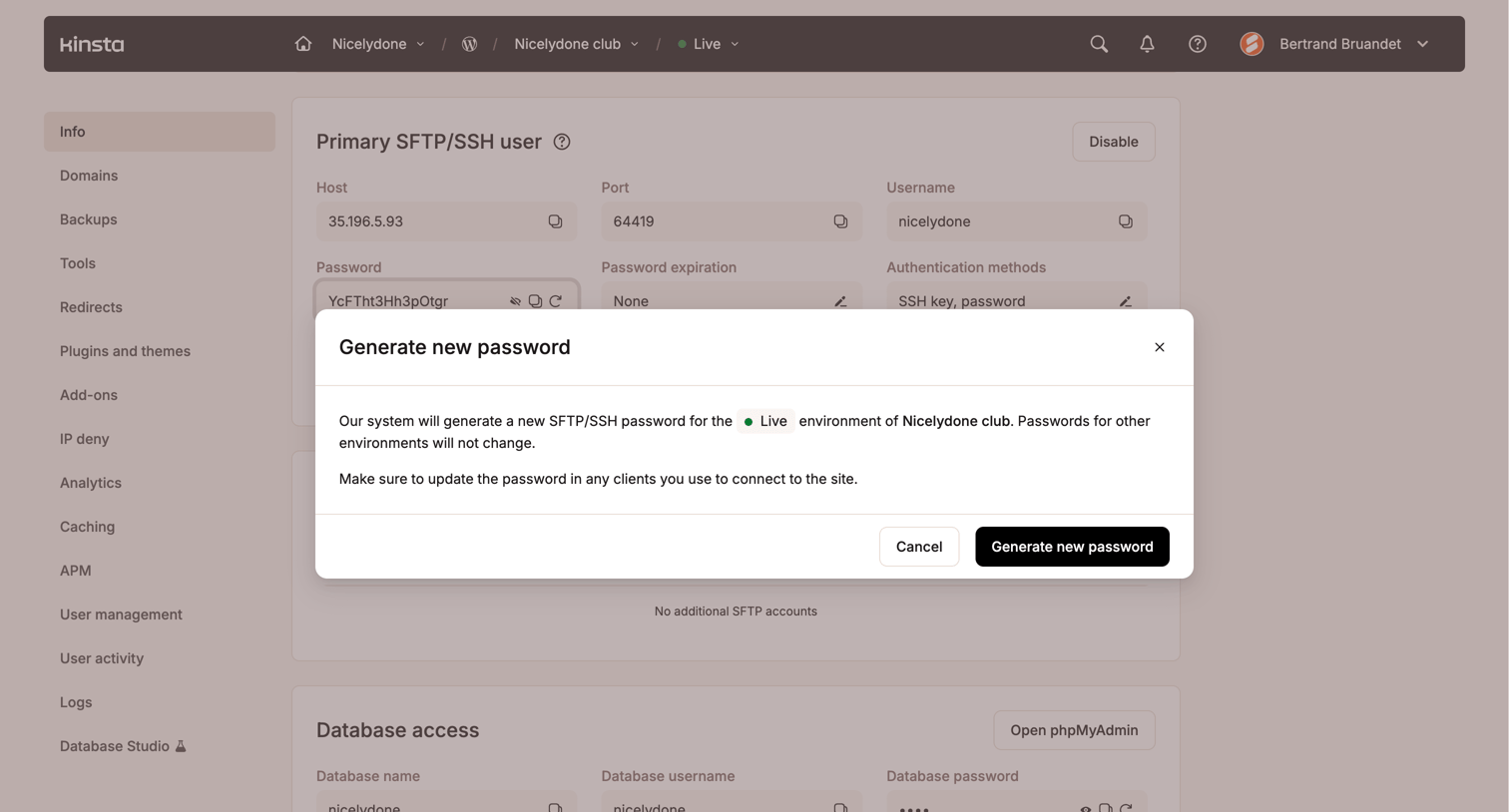Hide the SFTP password
The width and height of the screenshot is (1509, 812).
coord(515,301)
